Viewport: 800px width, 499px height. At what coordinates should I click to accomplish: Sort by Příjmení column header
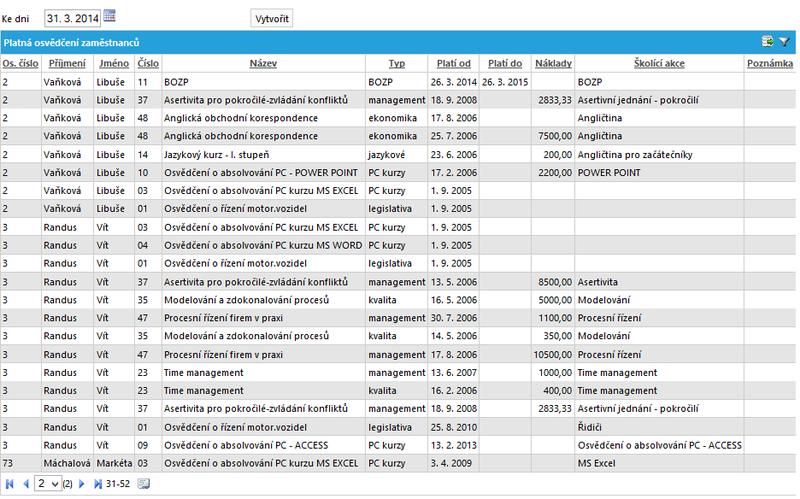coord(67,63)
